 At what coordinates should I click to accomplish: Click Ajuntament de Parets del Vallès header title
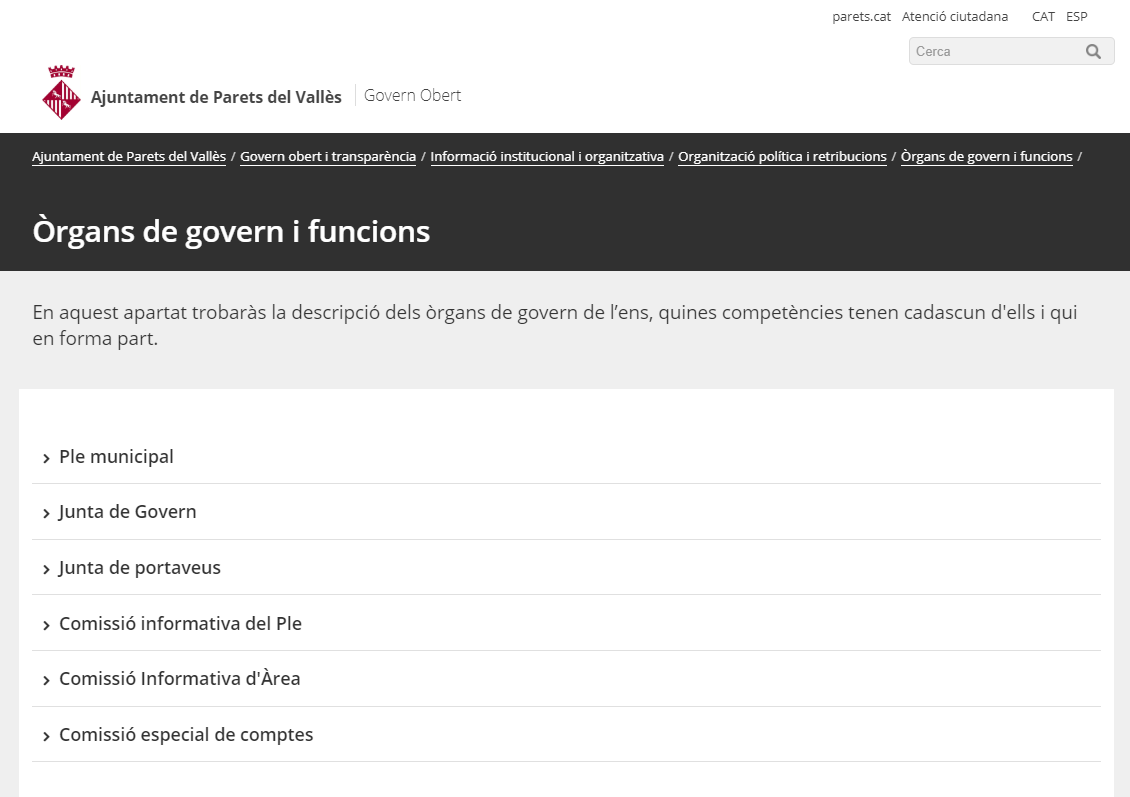pos(216,97)
